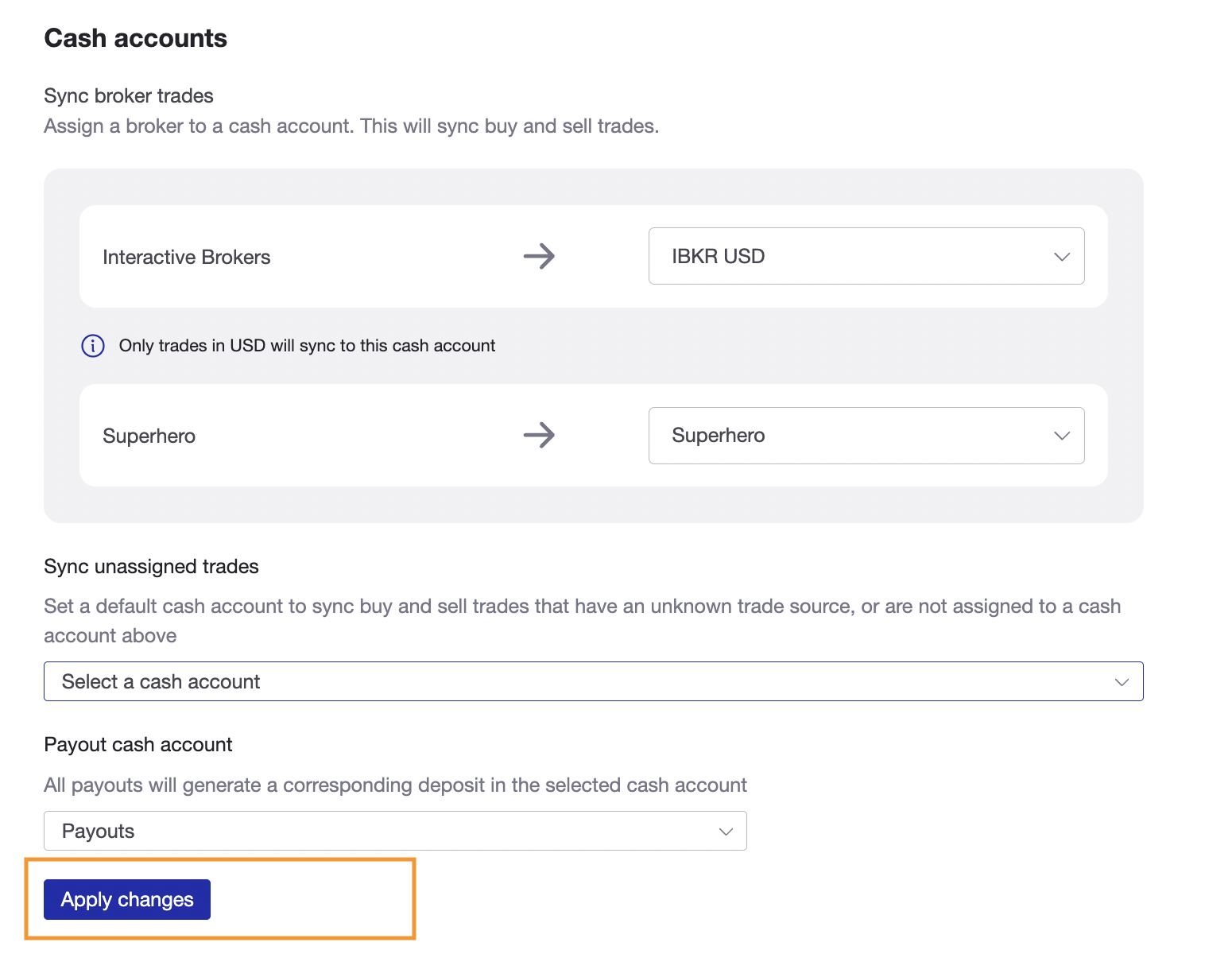The height and width of the screenshot is (954, 1232).
Task: Click the Superhero broker name label
Action: pyautogui.click(x=149, y=436)
